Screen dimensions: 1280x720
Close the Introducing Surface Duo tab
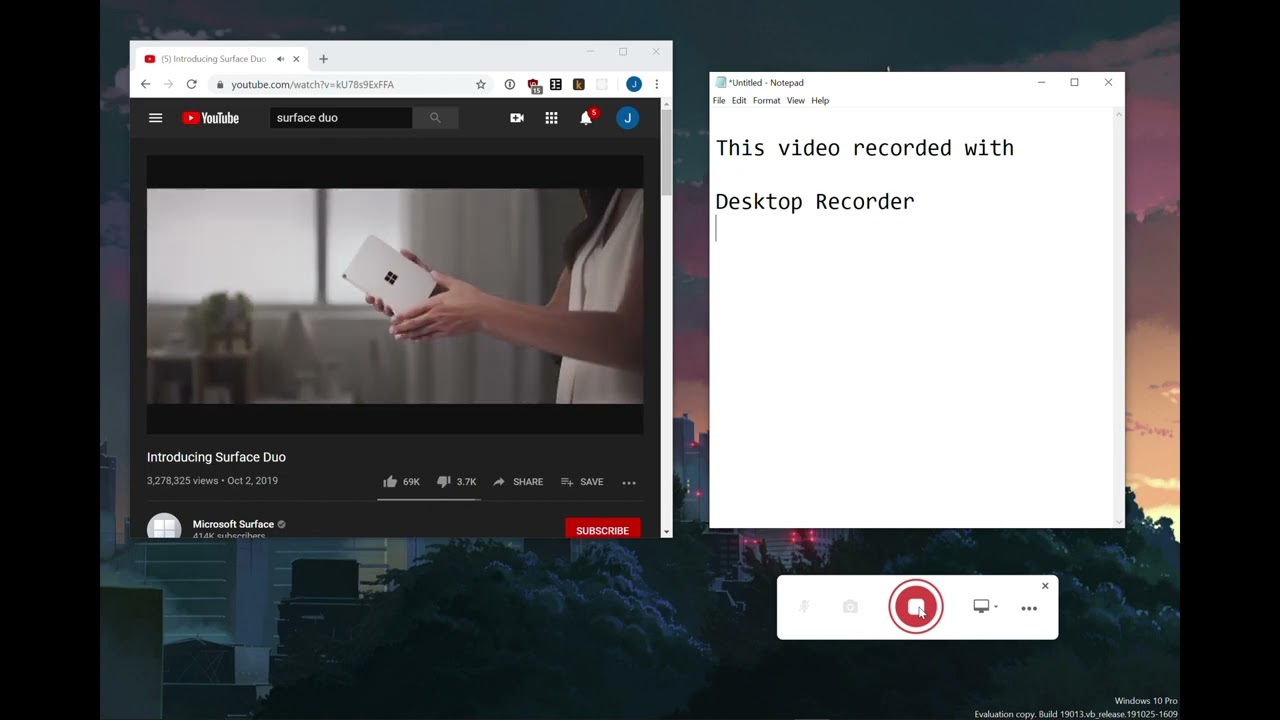(x=296, y=59)
